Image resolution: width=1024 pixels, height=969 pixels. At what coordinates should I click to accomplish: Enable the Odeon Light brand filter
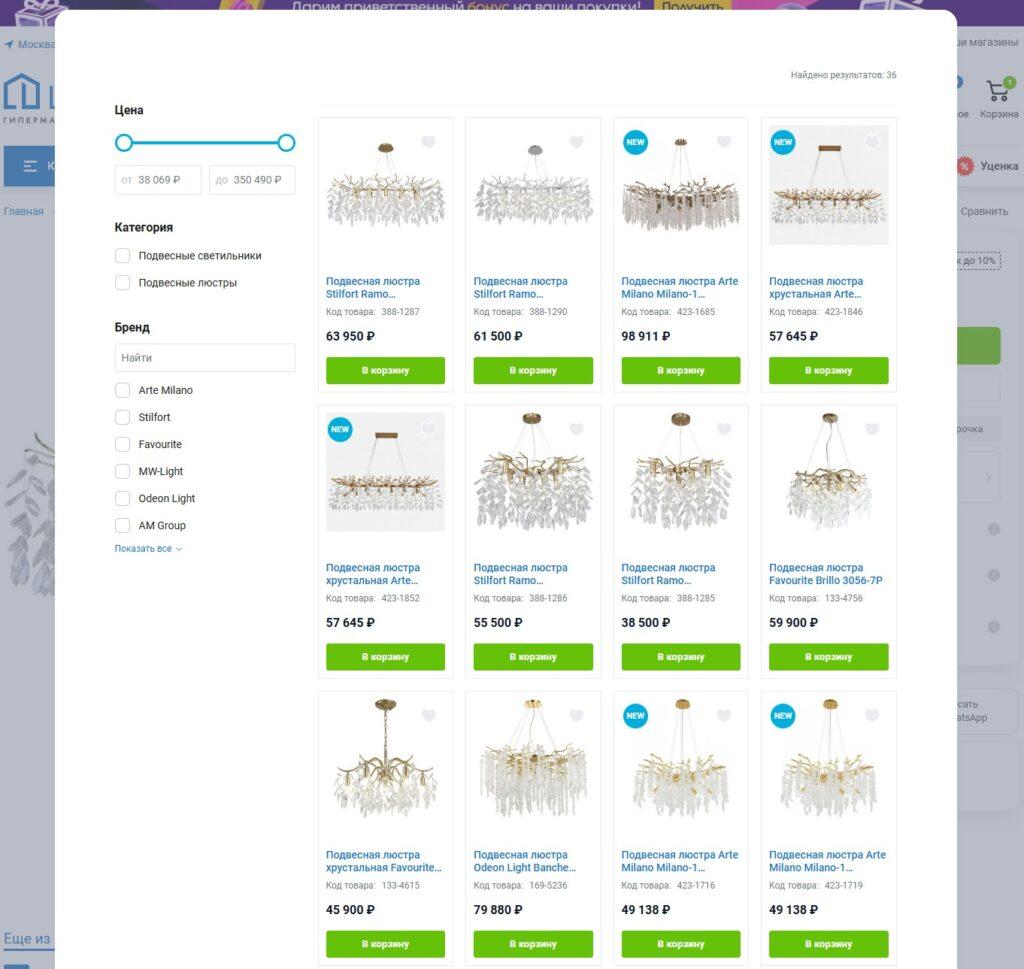122,498
